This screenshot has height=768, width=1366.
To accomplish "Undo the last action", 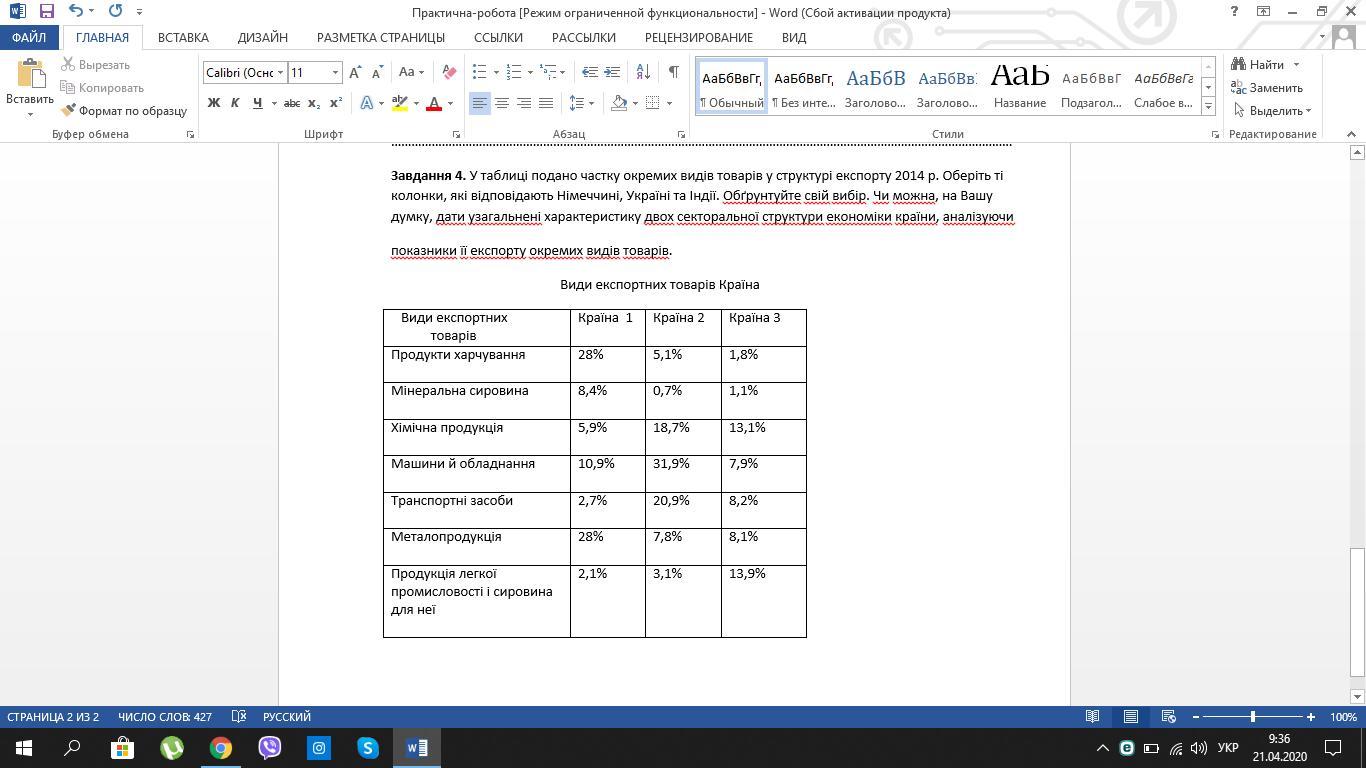I will 76,11.
